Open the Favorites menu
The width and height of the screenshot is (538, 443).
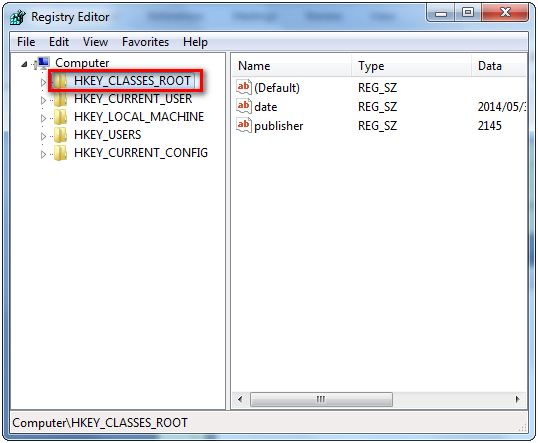coord(145,42)
